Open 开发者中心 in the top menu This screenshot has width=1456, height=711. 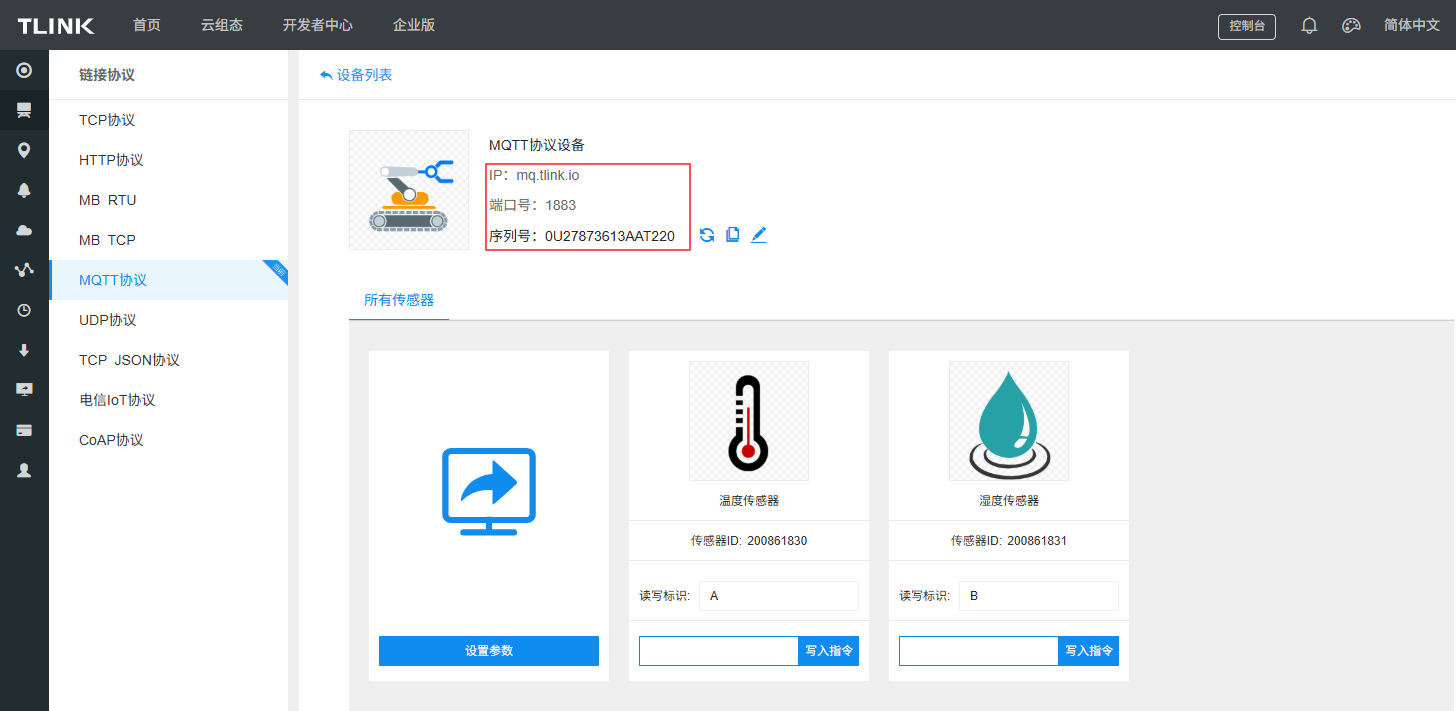(317, 25)
